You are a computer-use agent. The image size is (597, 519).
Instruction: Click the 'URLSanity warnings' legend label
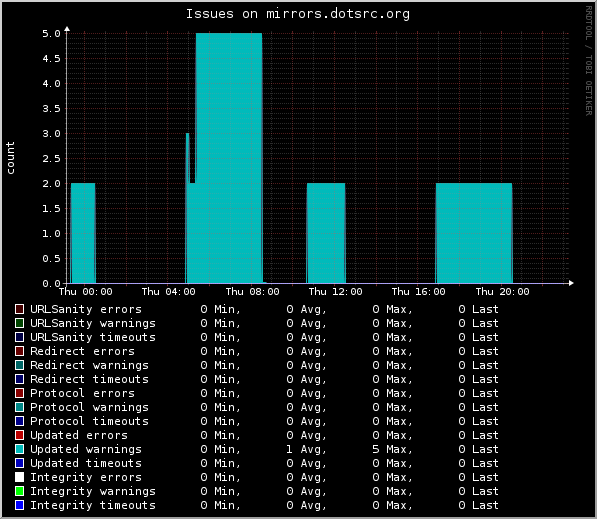(x=93, y=323)
